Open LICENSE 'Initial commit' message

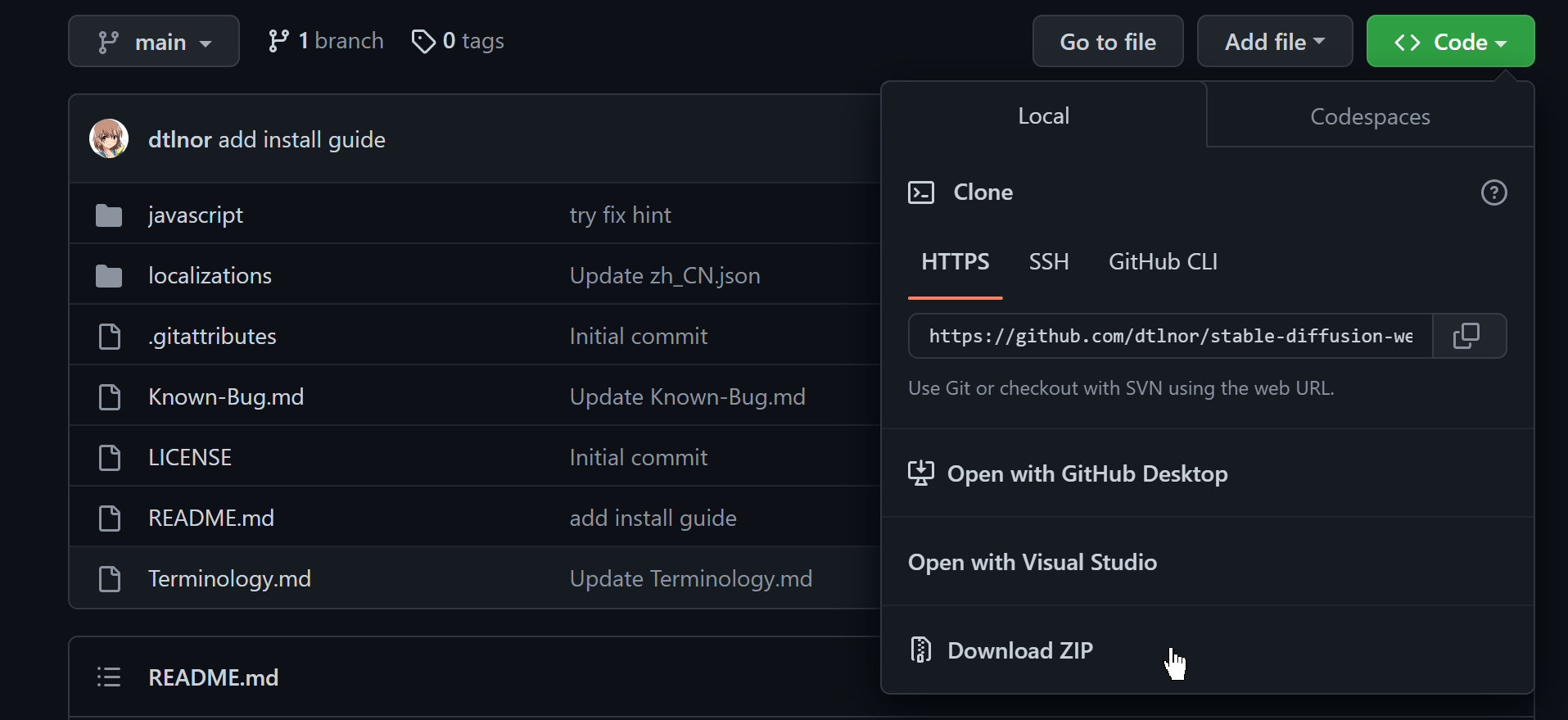point(639,457)
